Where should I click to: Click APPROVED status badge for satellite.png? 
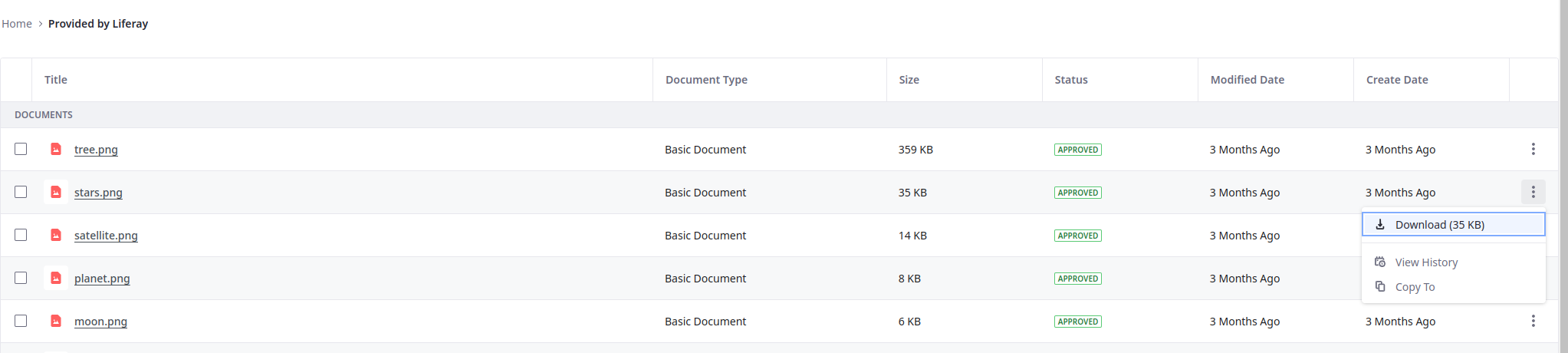(1078, 236)
